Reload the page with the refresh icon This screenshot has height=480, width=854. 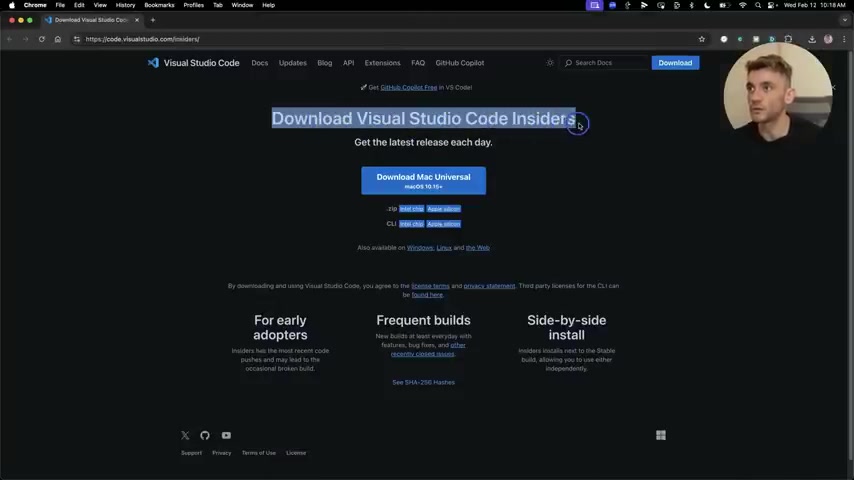pyautogui.click(x=41, y=39)
